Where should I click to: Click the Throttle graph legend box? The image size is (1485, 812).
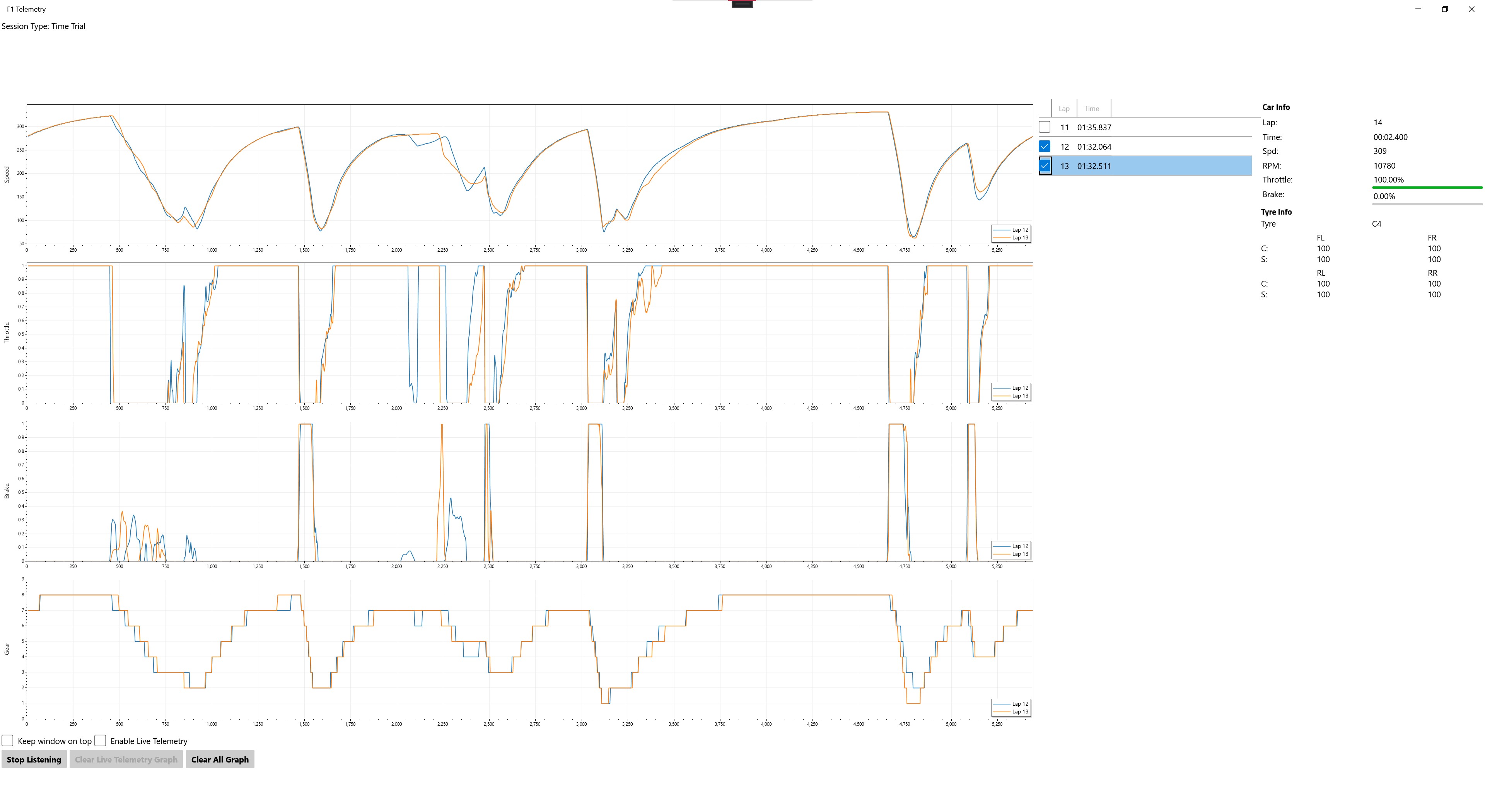1012,392
